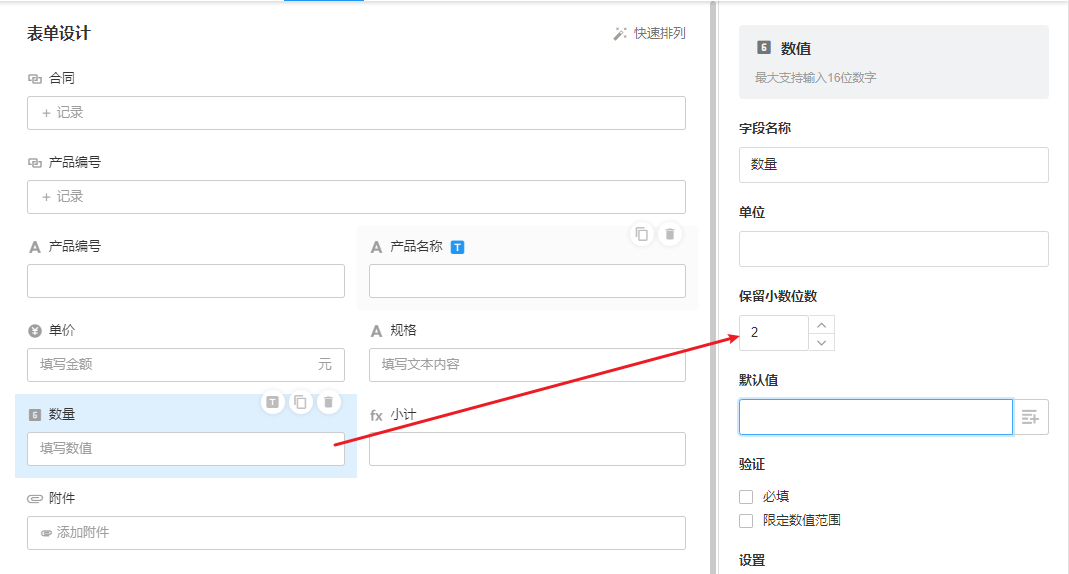This screenshot has height=574, width=1069.
Task: Click the 规格 text field A icon
Action: 376,331
